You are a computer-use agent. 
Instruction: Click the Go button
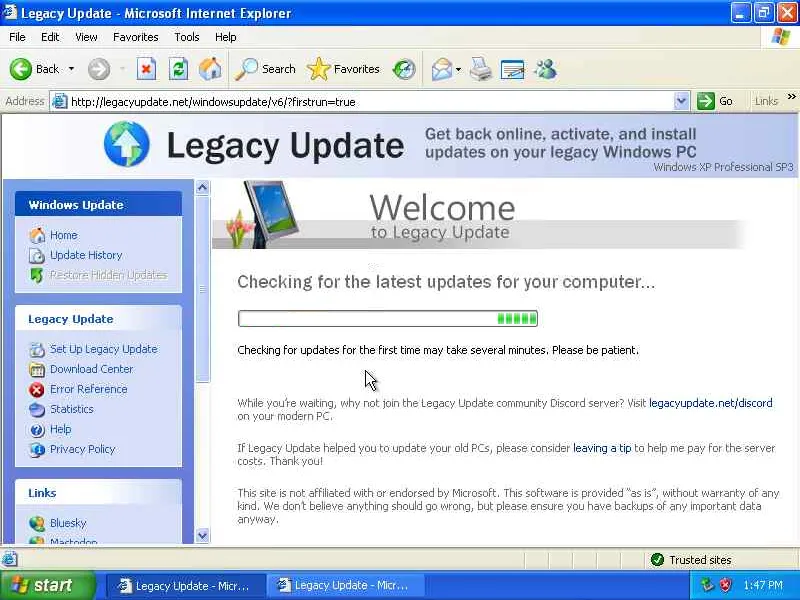pos(716,102)
